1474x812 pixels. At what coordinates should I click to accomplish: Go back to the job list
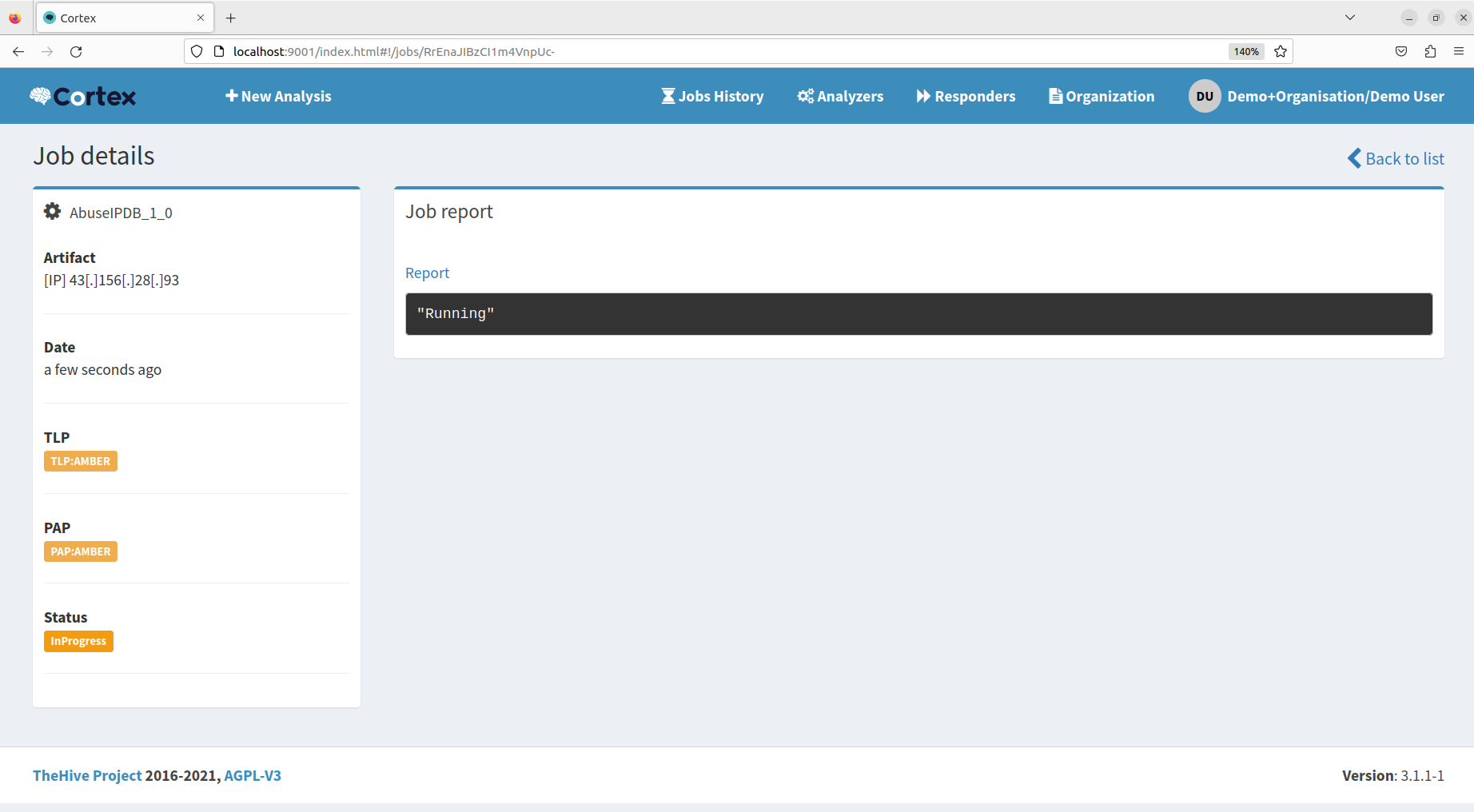click(1396, 158)
